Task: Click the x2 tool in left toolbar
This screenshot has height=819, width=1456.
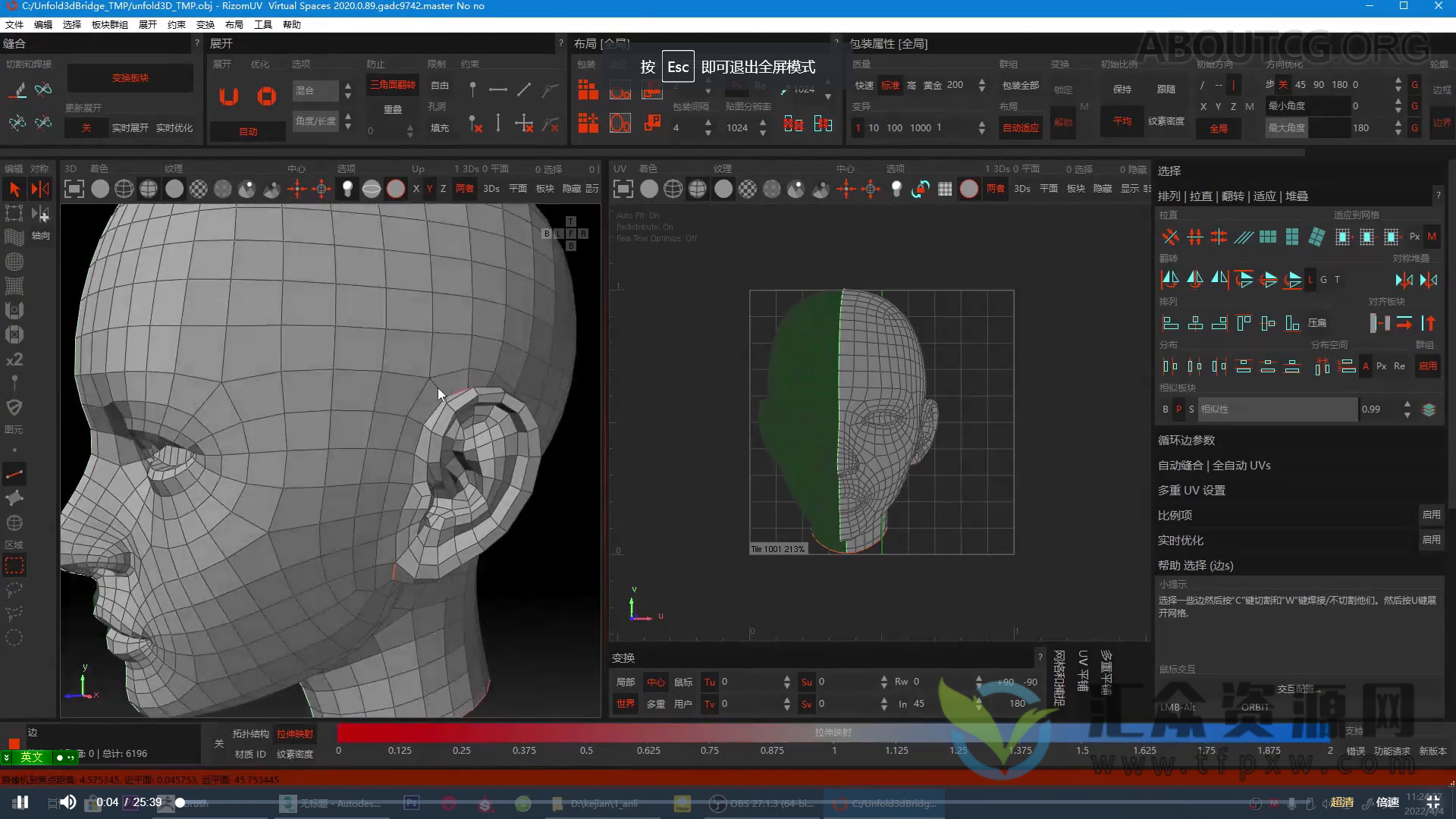Action: click(x=14, y=359)
